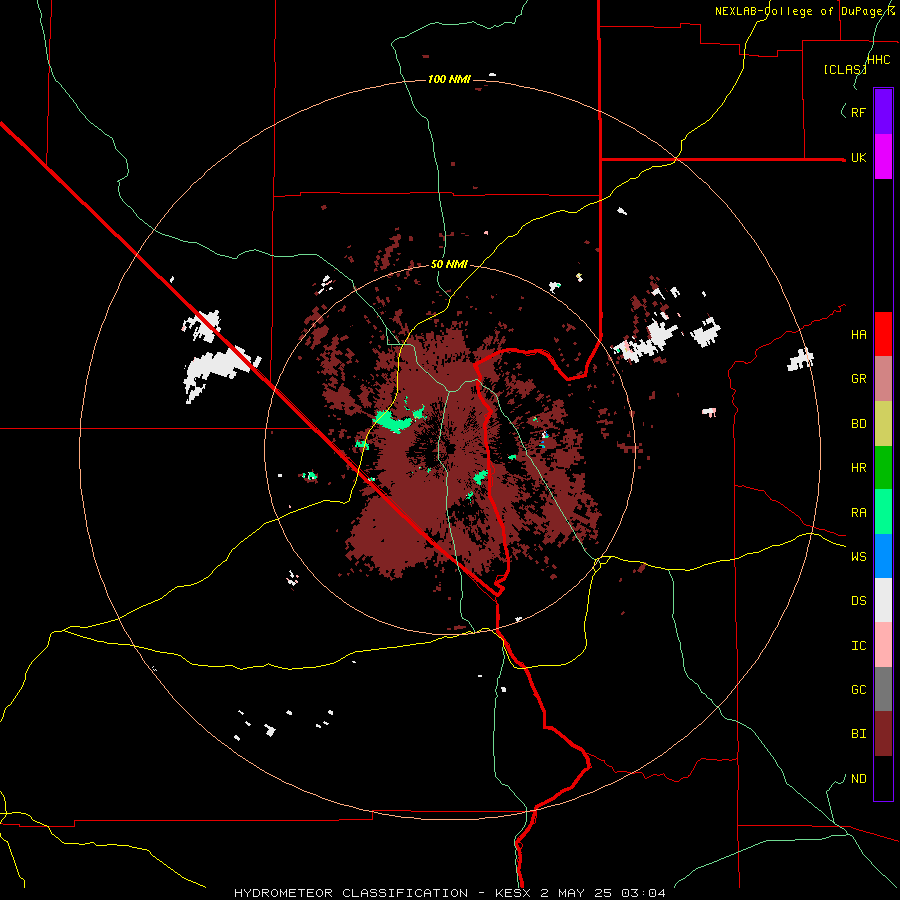Click the IC legend label
The height and width of the screenshot is (900, 900).
pos(858,646)
